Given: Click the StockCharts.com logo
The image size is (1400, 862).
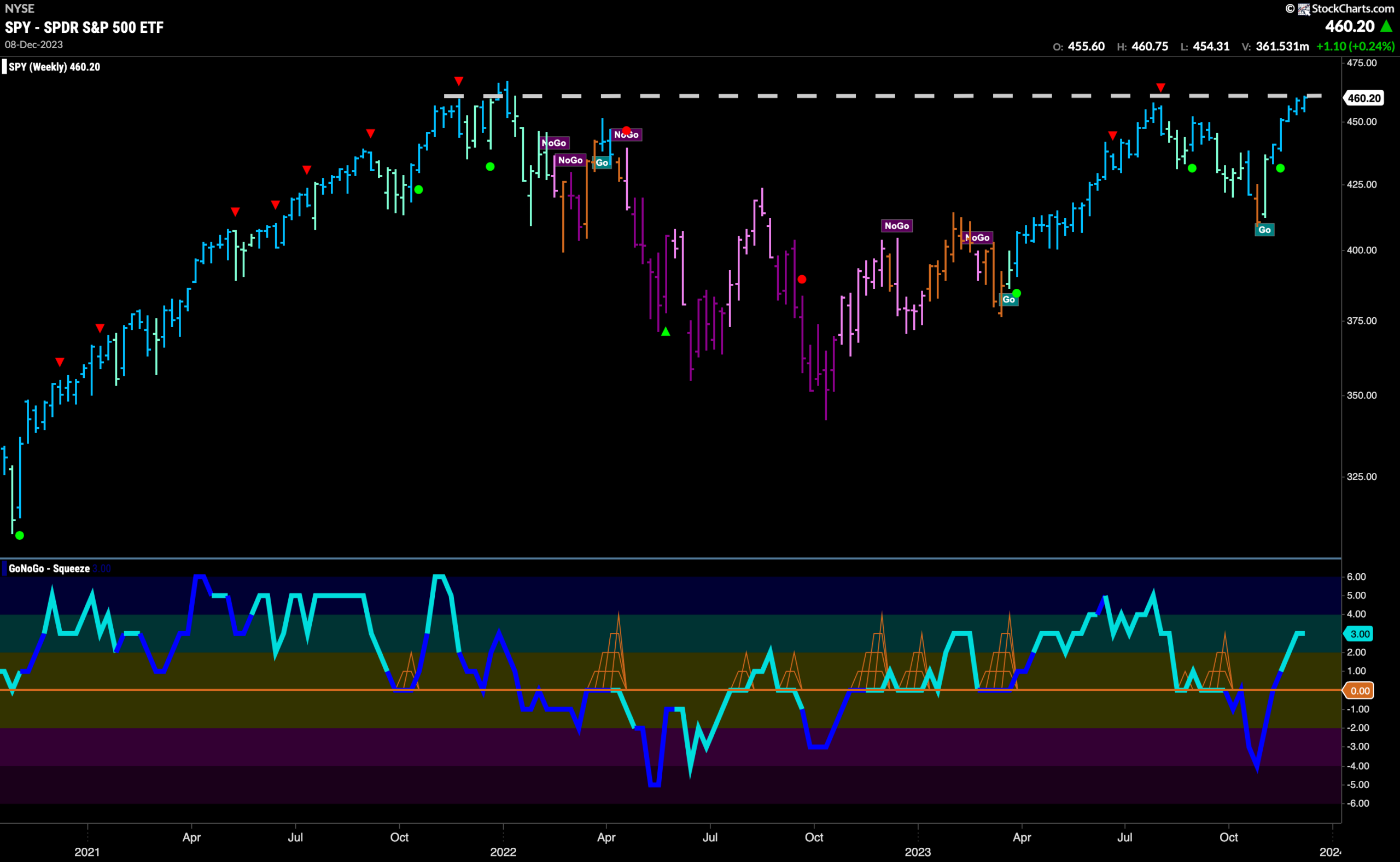Looking at the screenshot, I should click(x=1340, y=9).
